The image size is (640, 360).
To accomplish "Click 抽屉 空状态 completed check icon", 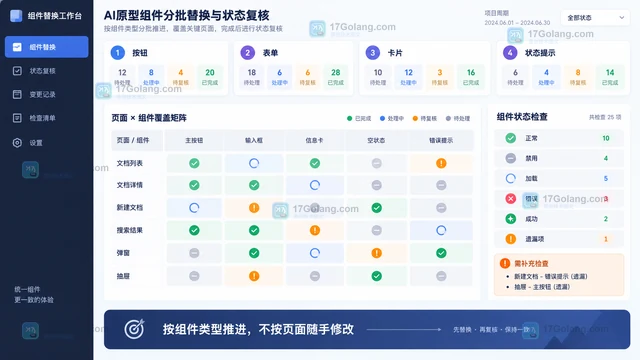I will coord(377,276).
